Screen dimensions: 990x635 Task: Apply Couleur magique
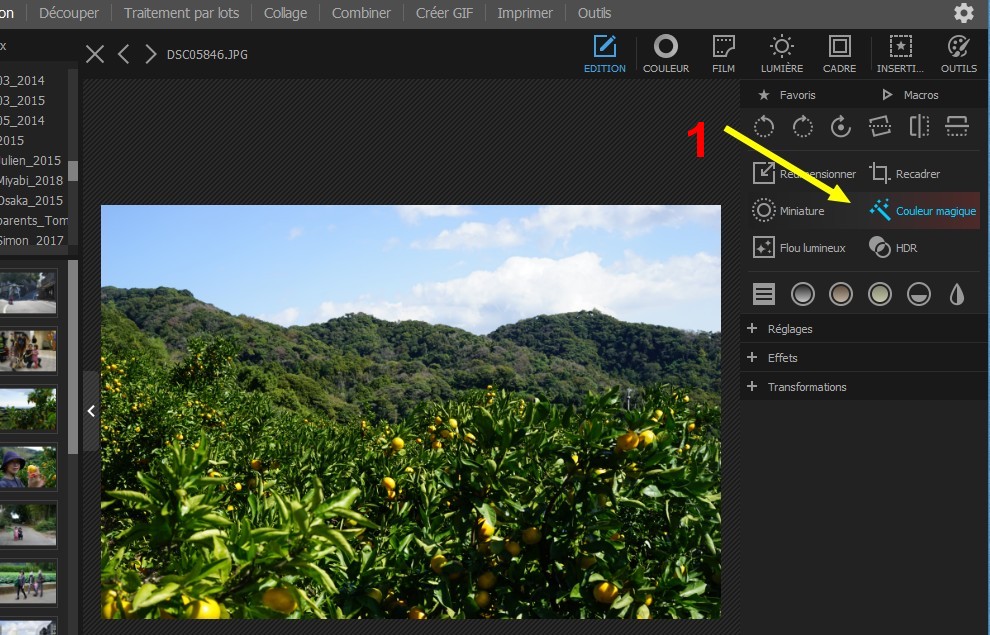click(x=922, y=210)
